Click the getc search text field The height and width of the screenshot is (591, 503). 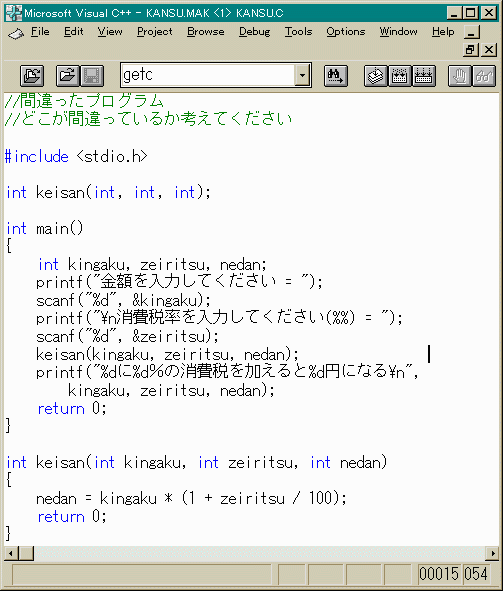[x=208, y=75]
